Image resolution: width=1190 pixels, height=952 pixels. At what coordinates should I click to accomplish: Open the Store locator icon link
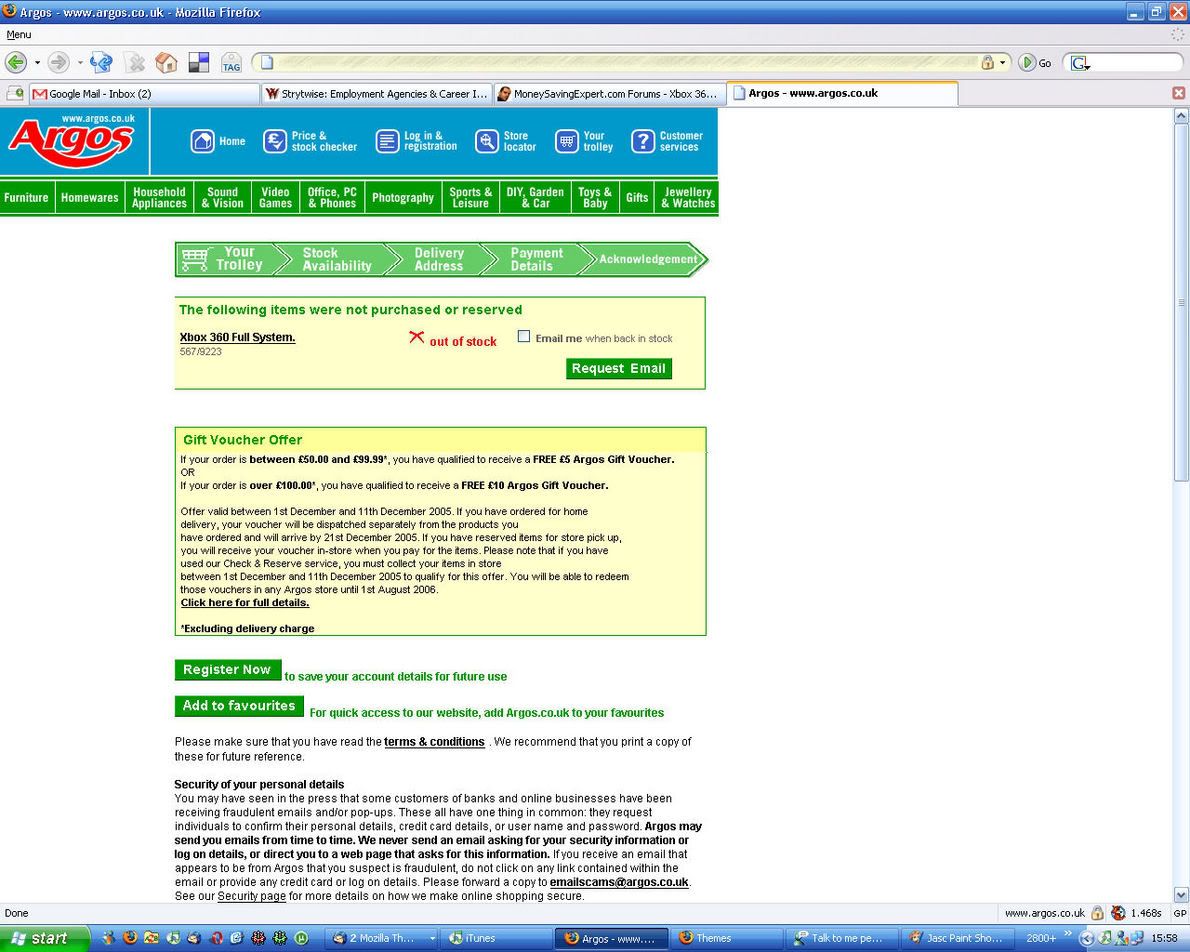(x=487, y=141)
